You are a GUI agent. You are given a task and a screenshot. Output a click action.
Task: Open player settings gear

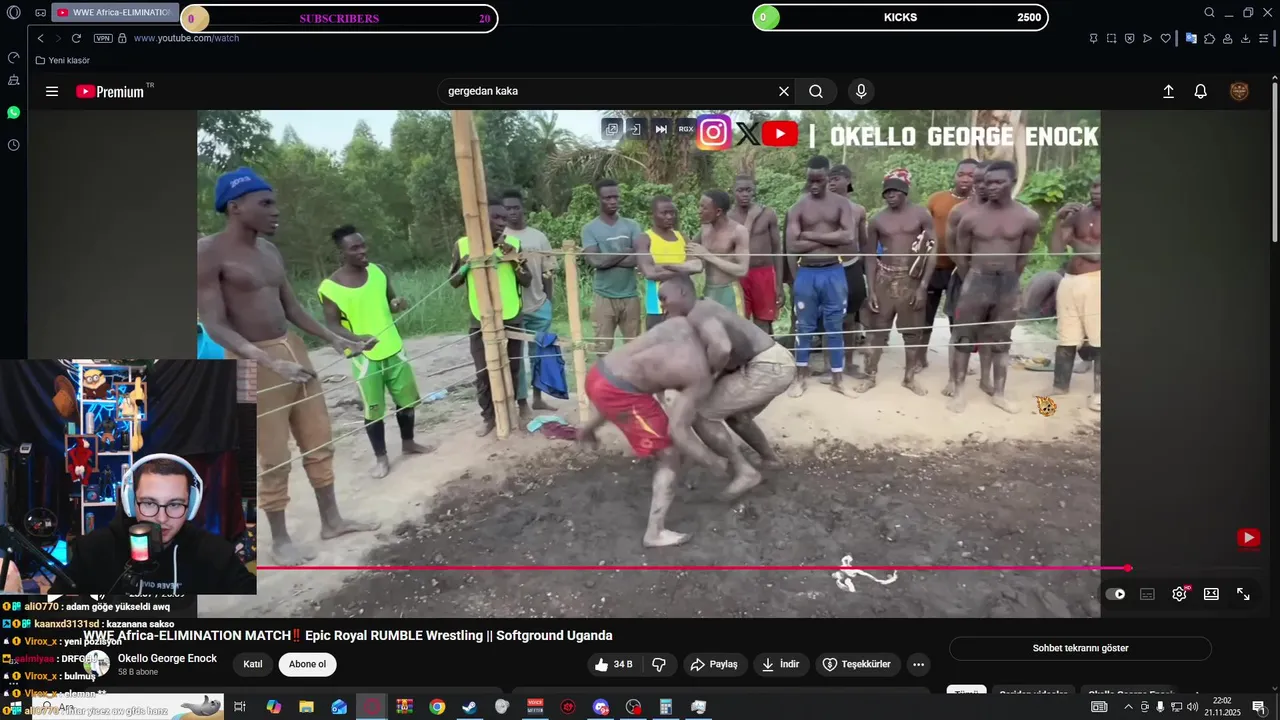(1180, 594)
